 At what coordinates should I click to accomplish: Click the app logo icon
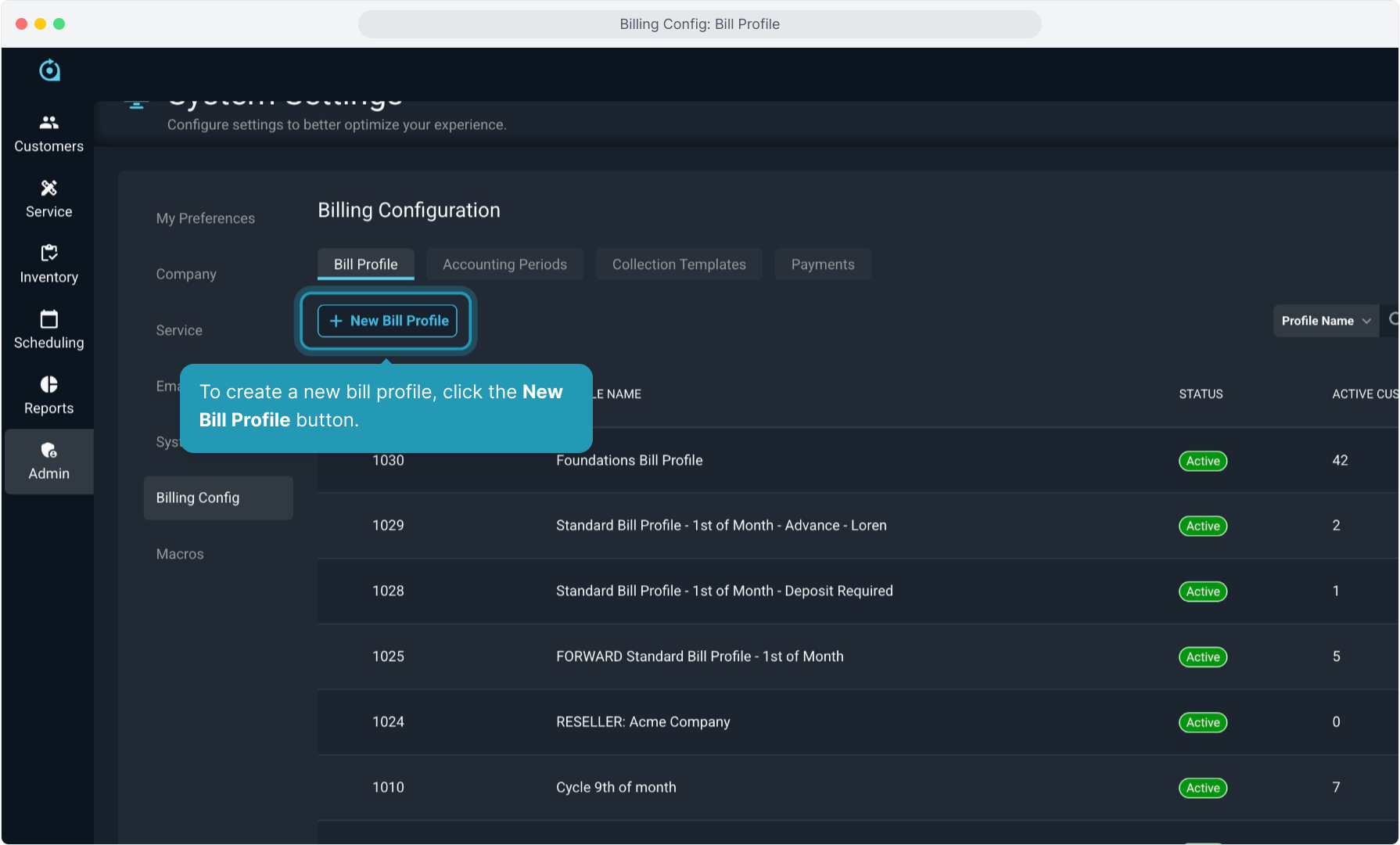(x=49, y=70)
